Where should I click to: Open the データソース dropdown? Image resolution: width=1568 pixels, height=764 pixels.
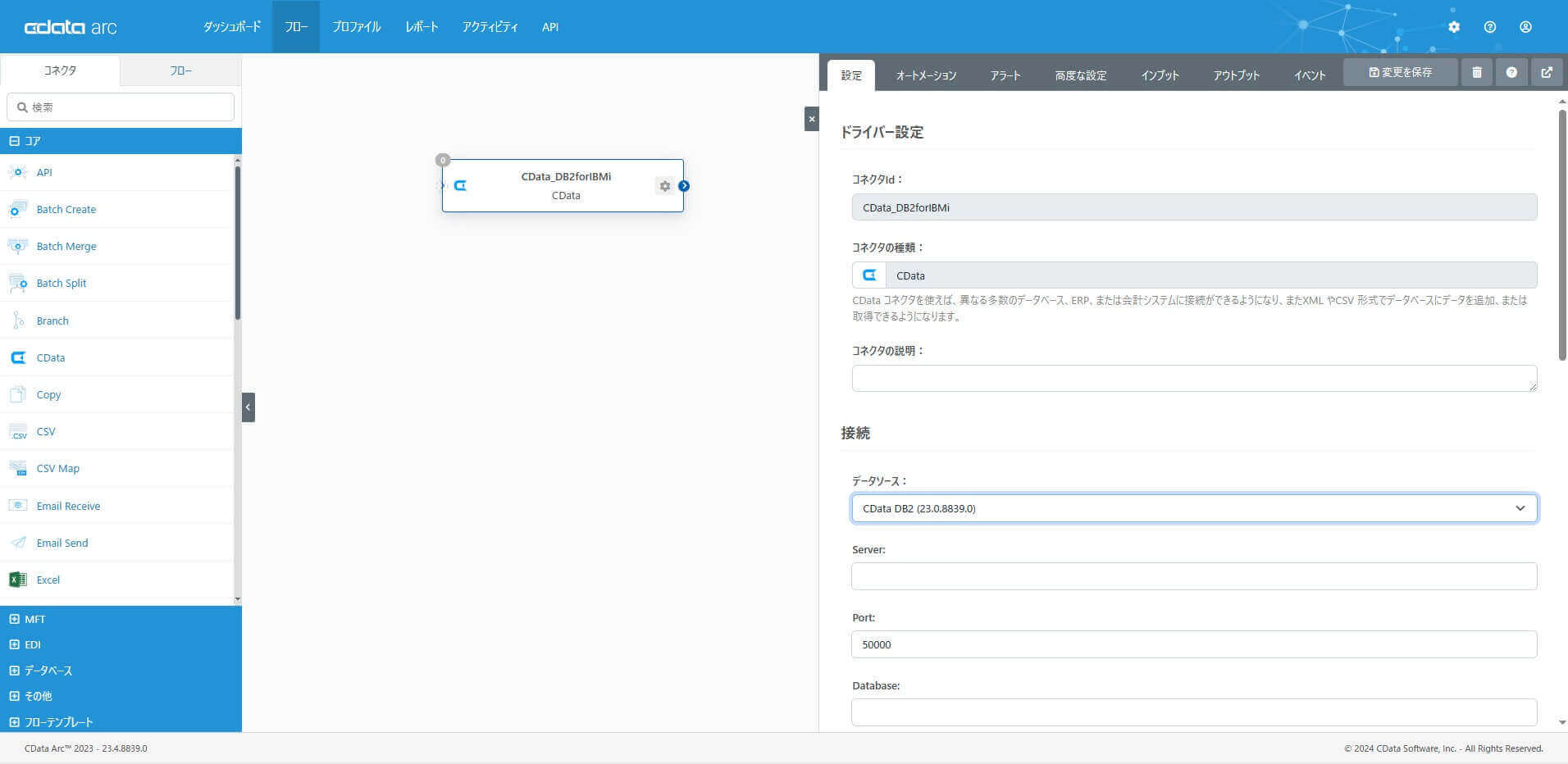(1194, 508)
